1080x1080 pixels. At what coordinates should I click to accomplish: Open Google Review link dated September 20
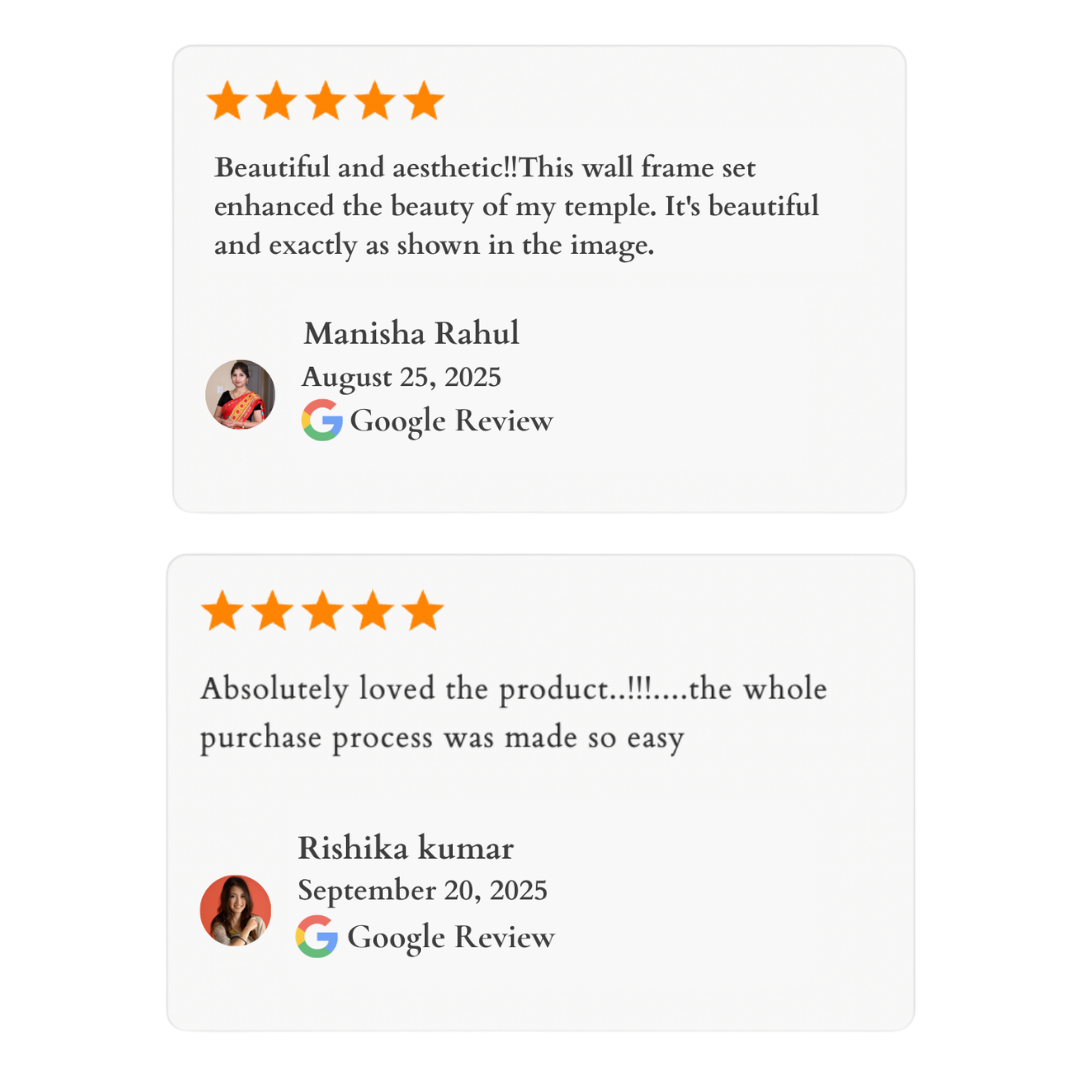click(450, 937)
